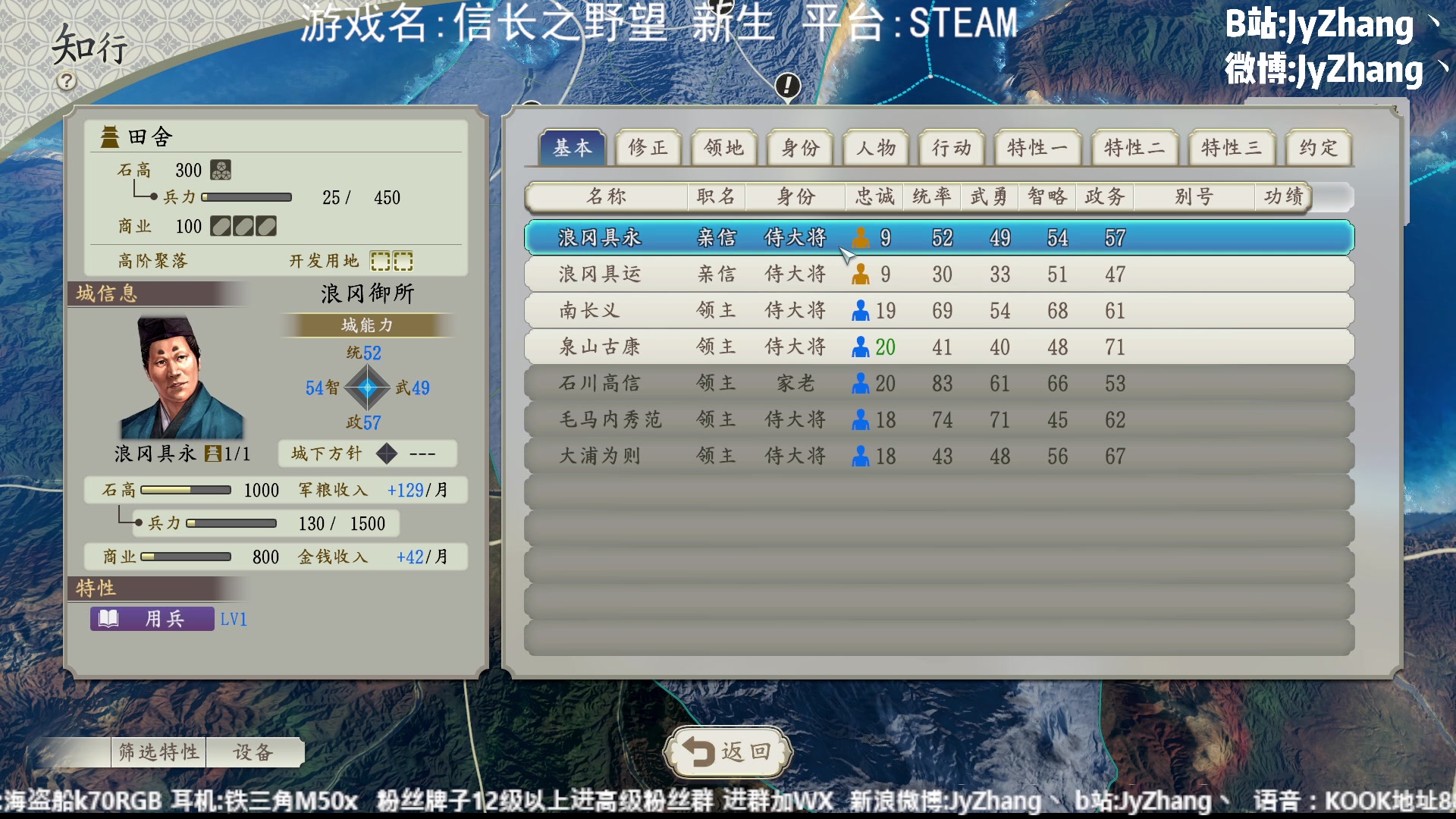Click the blue loyalty icon in 大浦为则's row
Screen dimensions: 1456x819
coord(861,457)
